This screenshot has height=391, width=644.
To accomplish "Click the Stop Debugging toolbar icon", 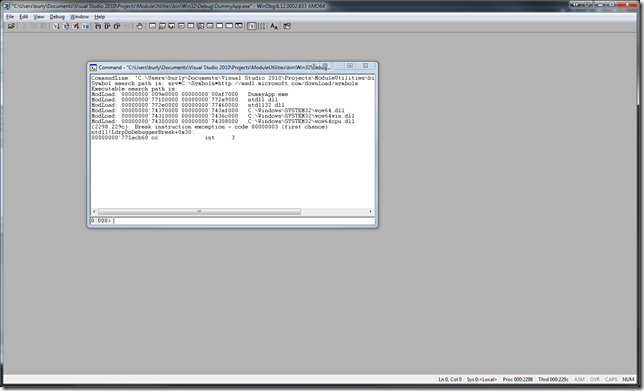I will click(76, 26).
